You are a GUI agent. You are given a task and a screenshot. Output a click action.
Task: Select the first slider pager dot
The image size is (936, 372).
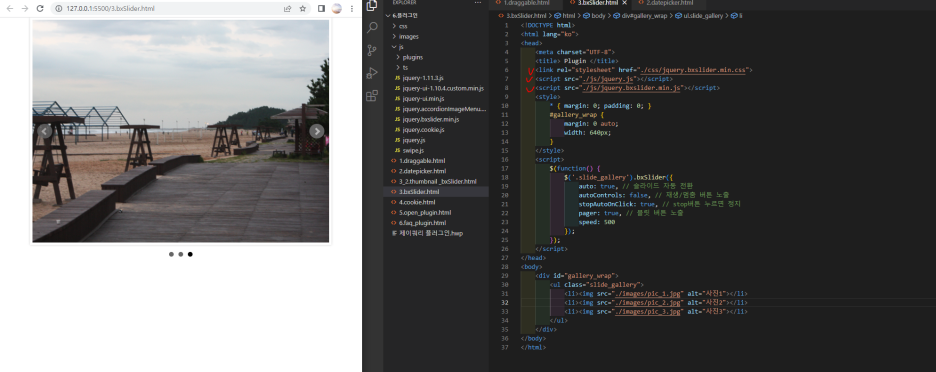tap(171, 254)
